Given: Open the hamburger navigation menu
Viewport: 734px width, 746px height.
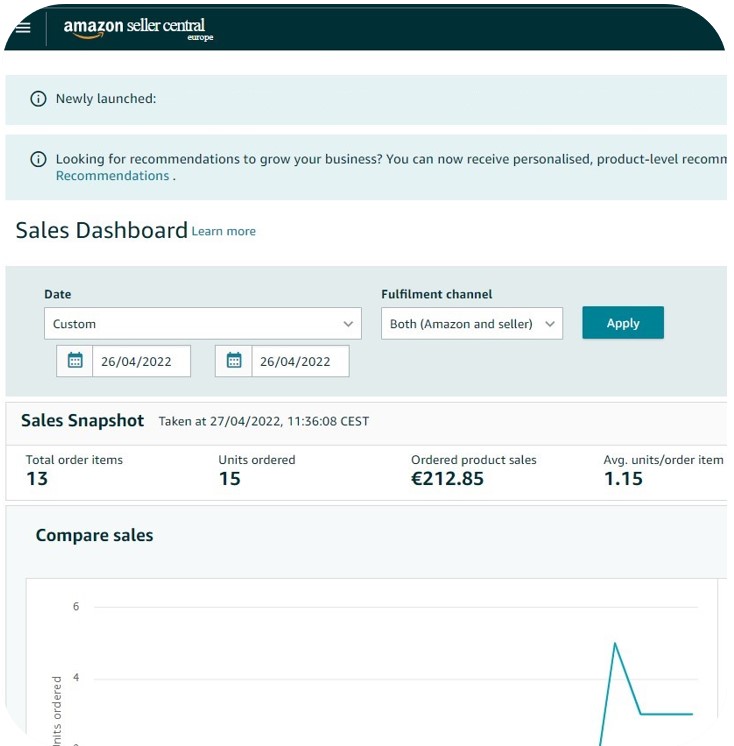Looking at the screenshot, I should [23, 27].
